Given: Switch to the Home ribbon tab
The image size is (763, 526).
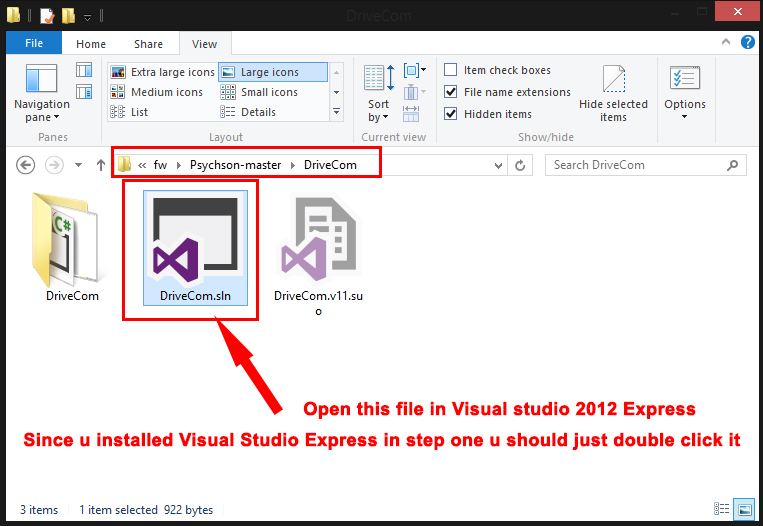Looking at the screenshot, I should coord(91,44).
